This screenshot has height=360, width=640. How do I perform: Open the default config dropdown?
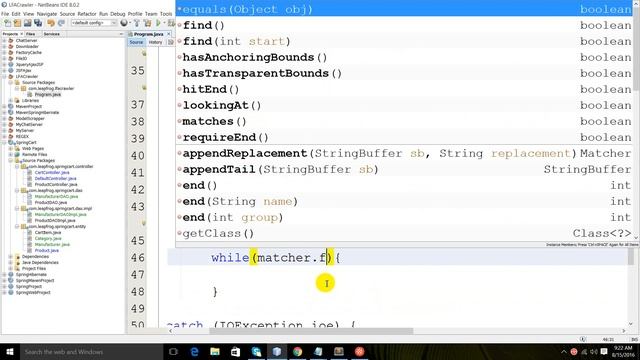[x=94, y=23]
